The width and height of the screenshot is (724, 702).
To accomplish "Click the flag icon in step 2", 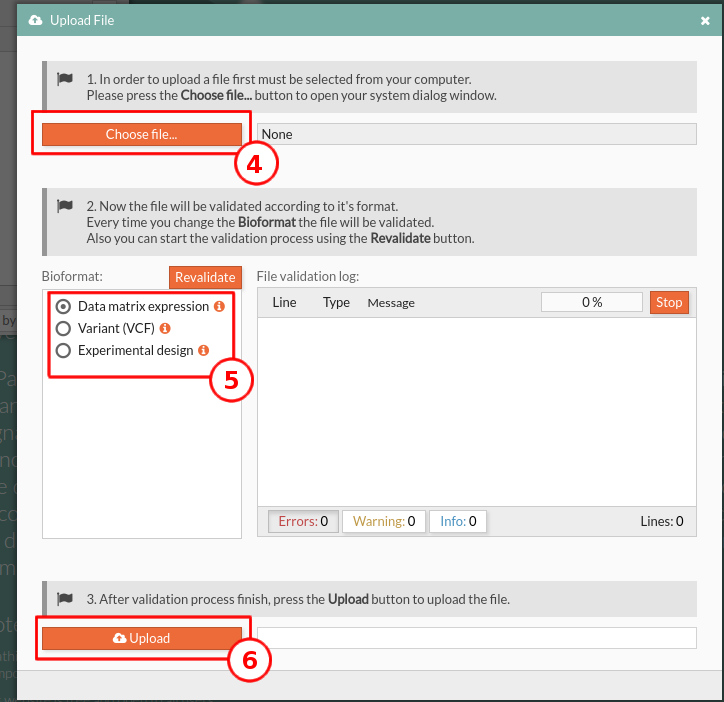I will pyautogui.click(x=65, y=206).
